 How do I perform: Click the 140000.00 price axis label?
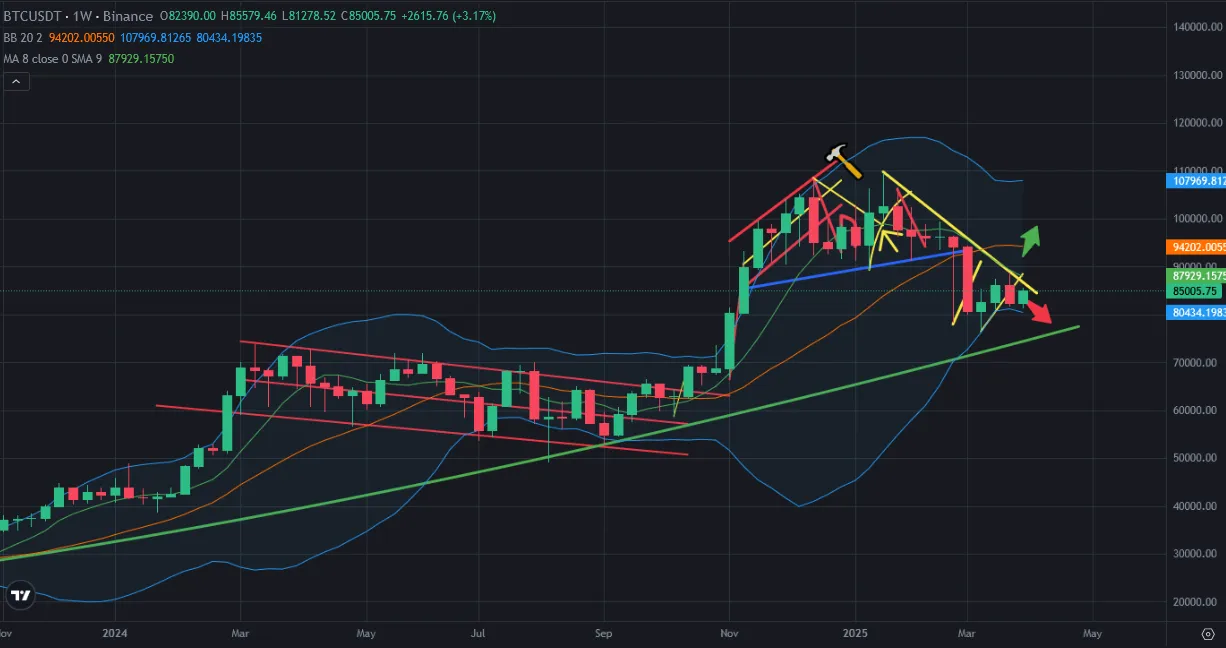1196,27
